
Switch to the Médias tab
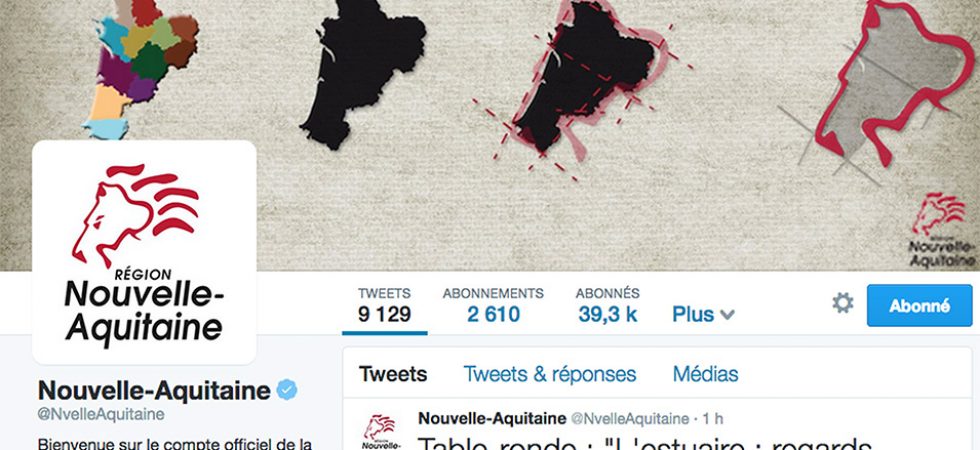pos(705,374)
